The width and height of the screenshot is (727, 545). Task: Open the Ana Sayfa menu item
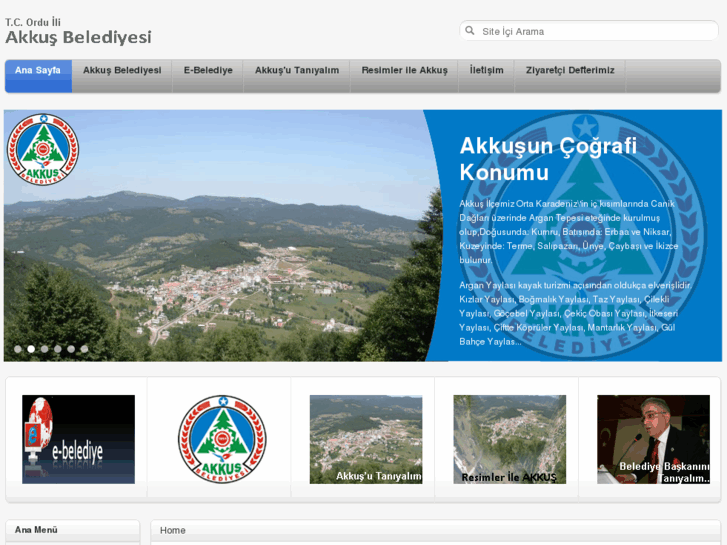(38, 76)
